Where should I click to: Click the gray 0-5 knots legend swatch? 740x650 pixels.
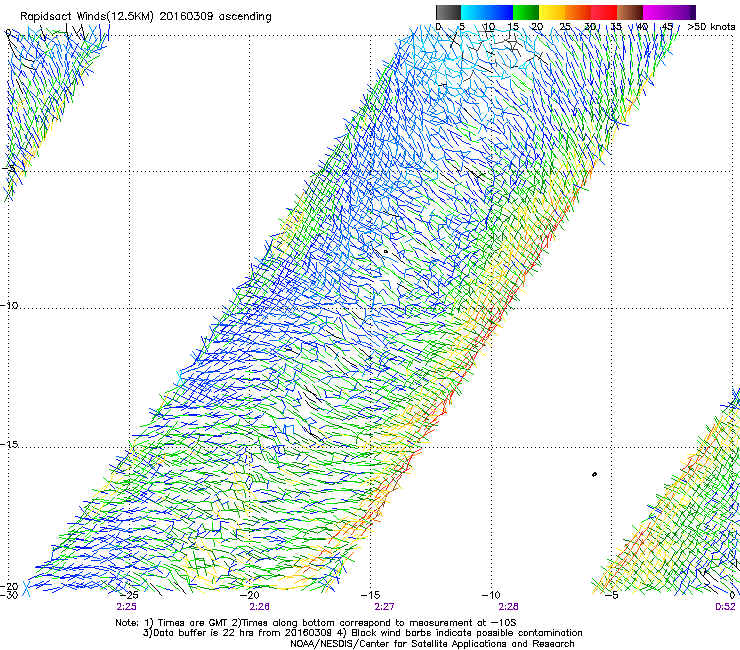click(448, 12)
